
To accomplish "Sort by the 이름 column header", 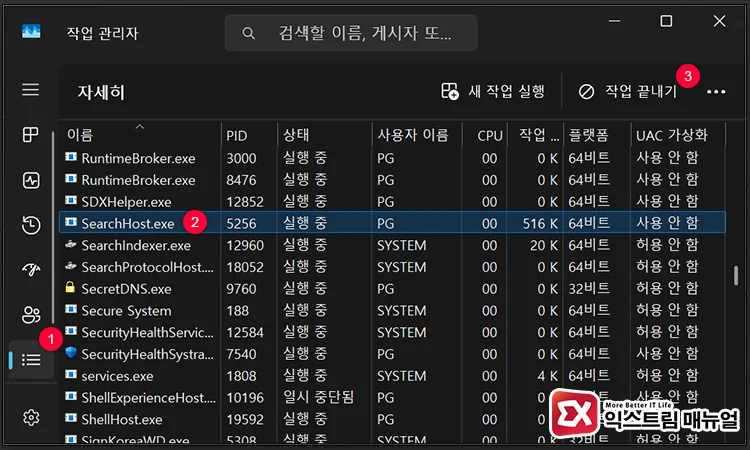I will coord(142,135).
